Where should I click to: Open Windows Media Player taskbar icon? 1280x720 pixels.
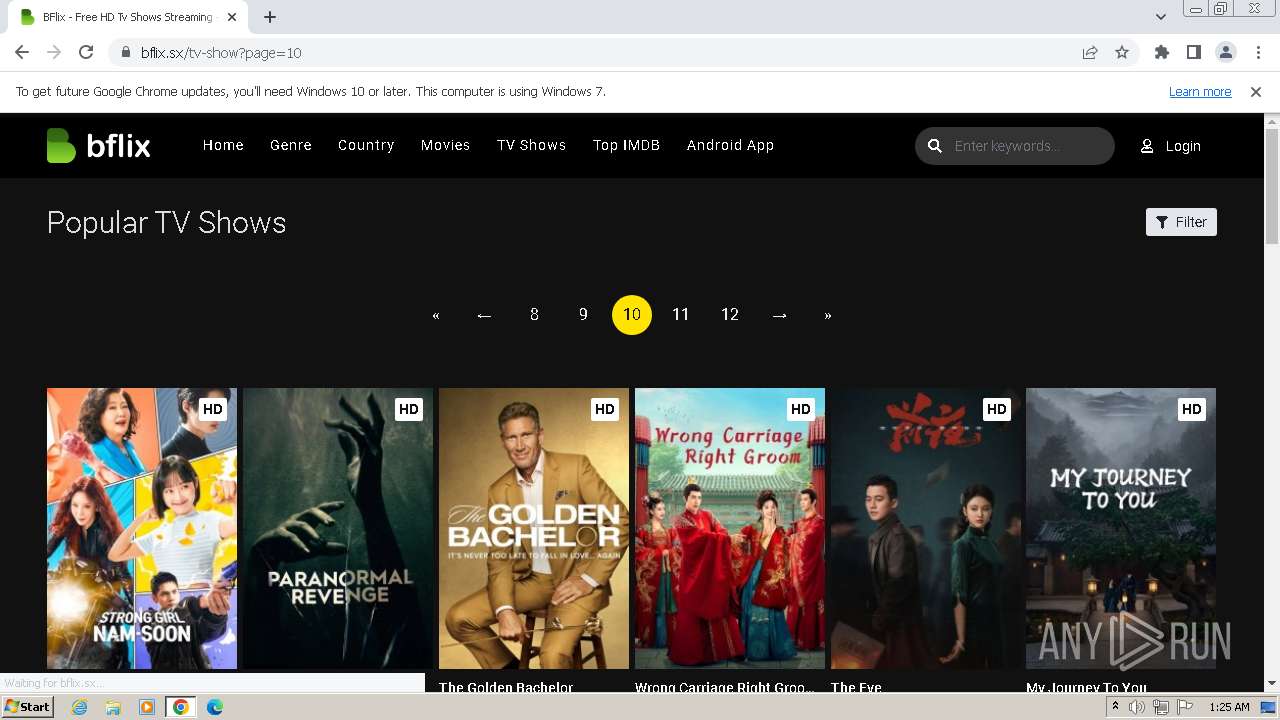(x=147, y=707)
